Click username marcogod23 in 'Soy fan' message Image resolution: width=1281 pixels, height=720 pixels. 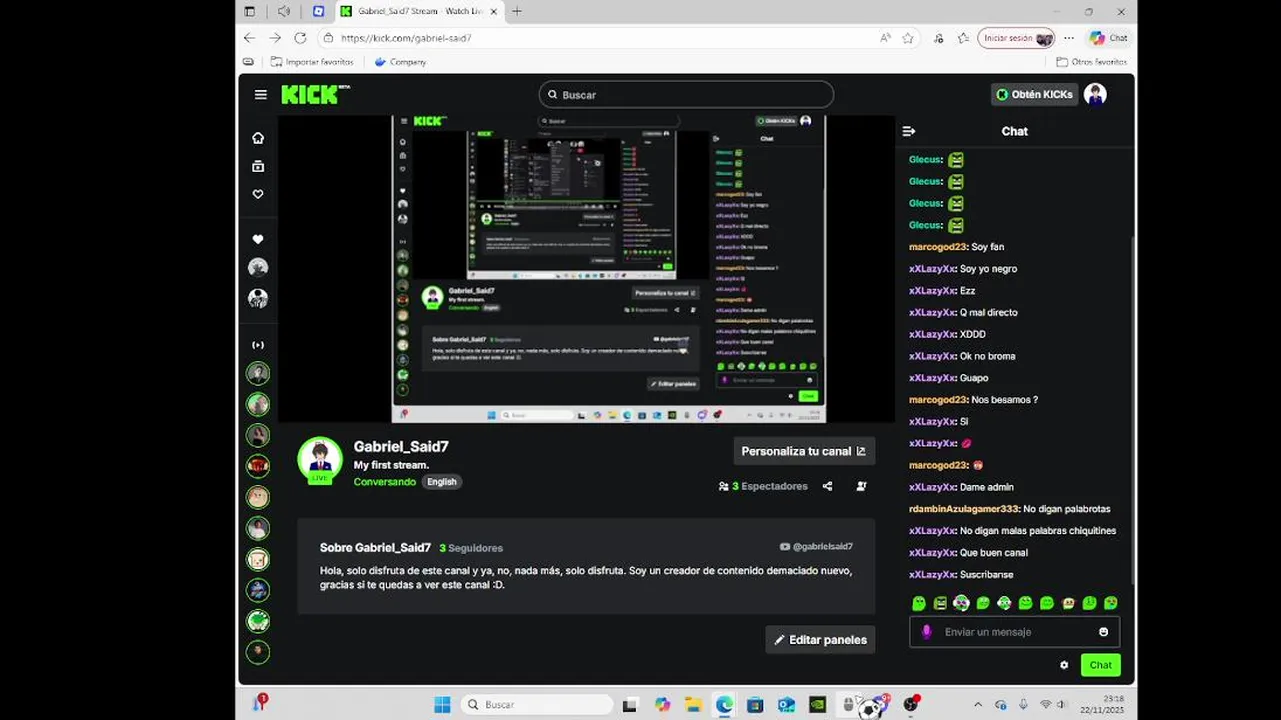[938, 247]
